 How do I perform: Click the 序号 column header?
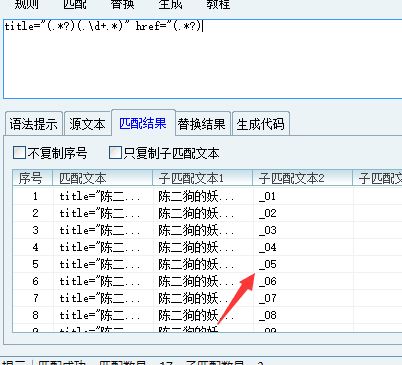click(32, 178)
